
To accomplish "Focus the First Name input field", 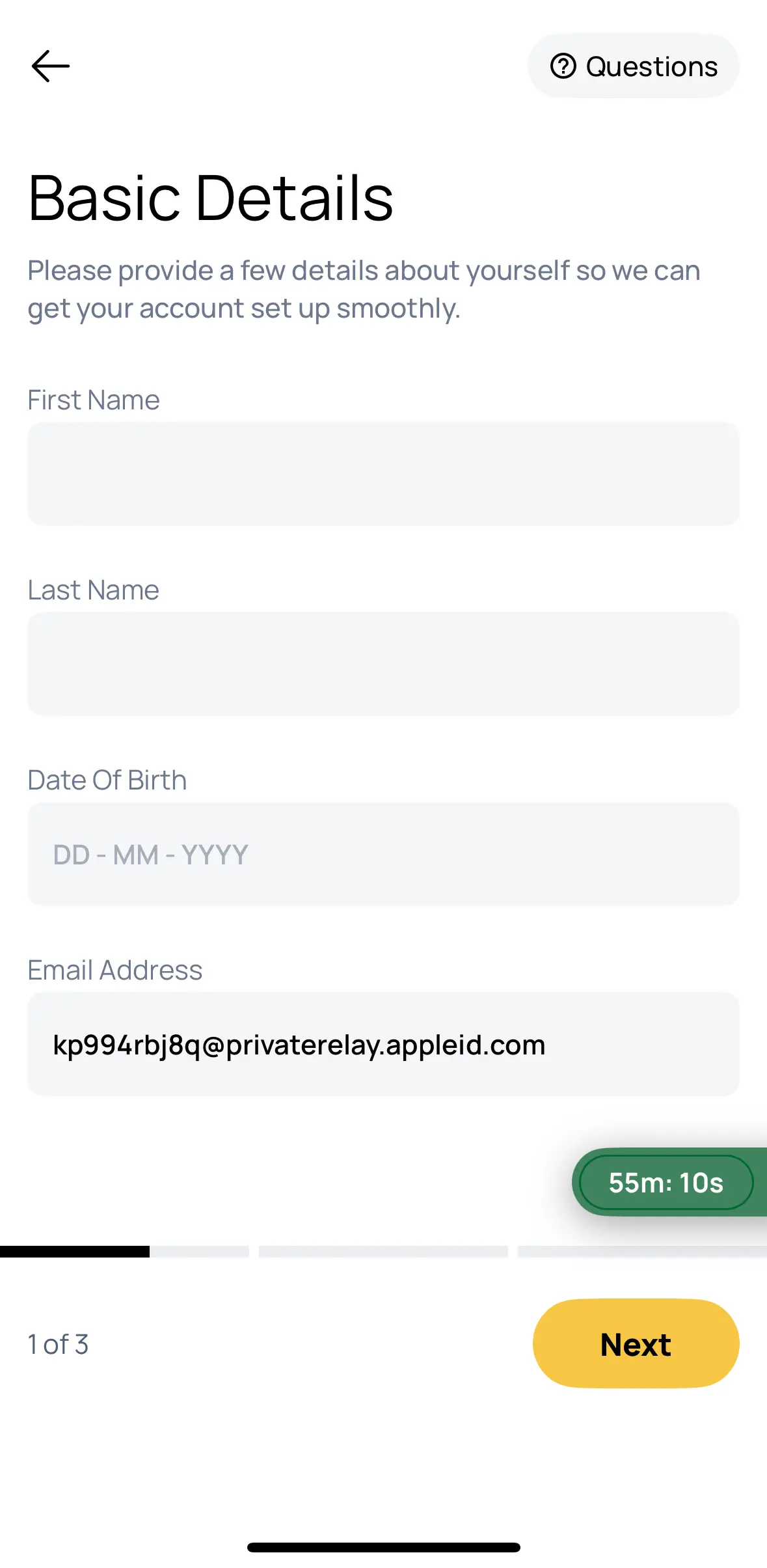I will 383,474.
